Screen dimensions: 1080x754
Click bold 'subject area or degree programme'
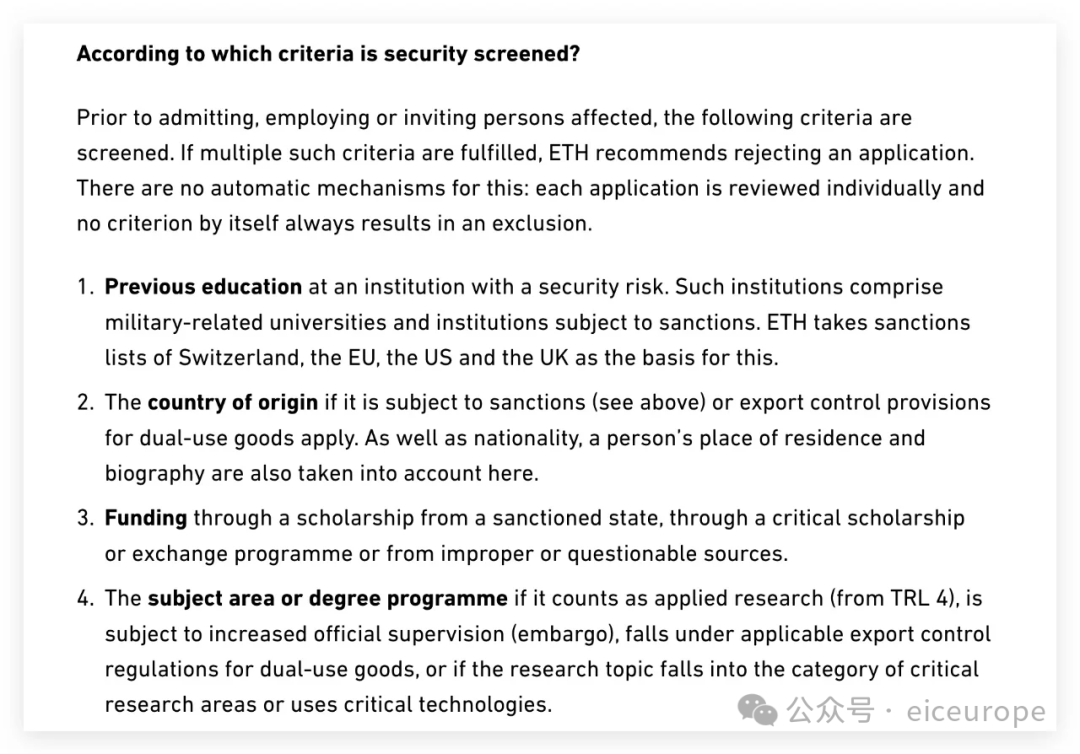click(327, 599)
